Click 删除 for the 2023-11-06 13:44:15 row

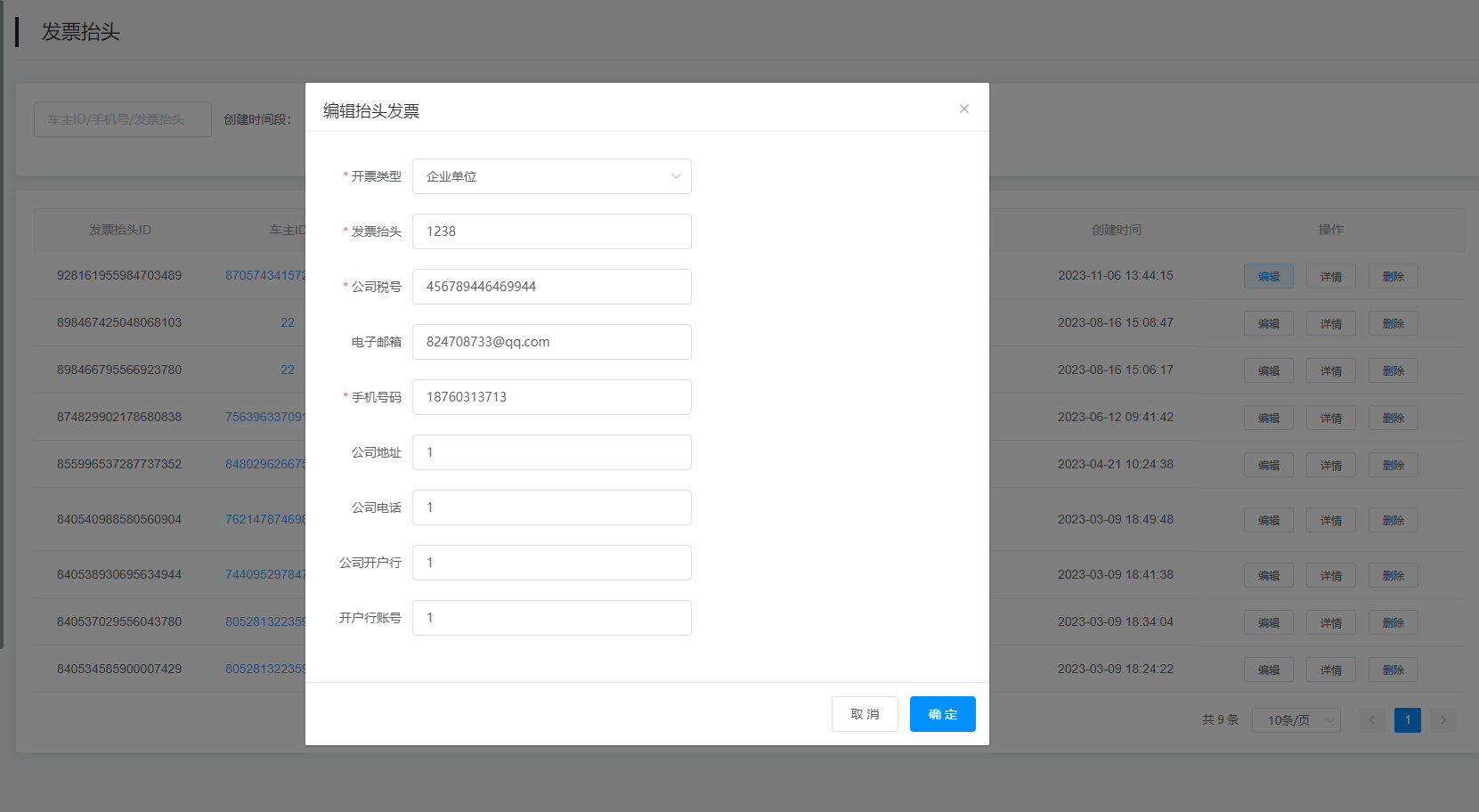click(x=1393, y=277)
